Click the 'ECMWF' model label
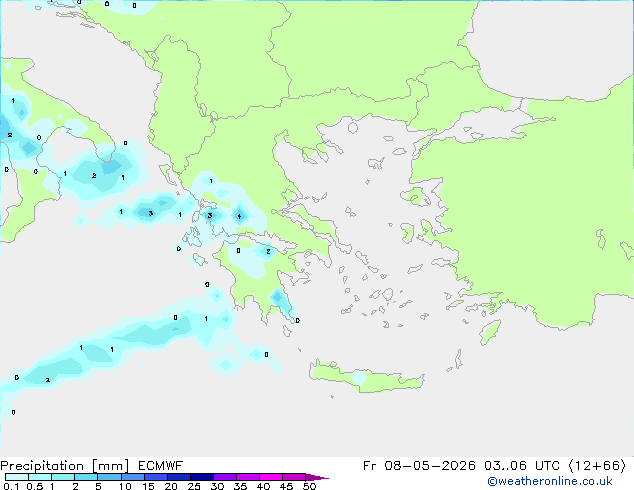This screenshot has width=634, height=490. click(x=161, y=466)
